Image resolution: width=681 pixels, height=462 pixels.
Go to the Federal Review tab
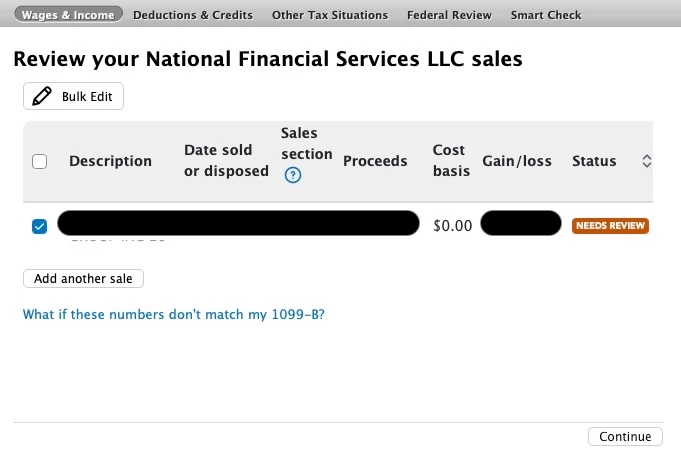(449, 15)
